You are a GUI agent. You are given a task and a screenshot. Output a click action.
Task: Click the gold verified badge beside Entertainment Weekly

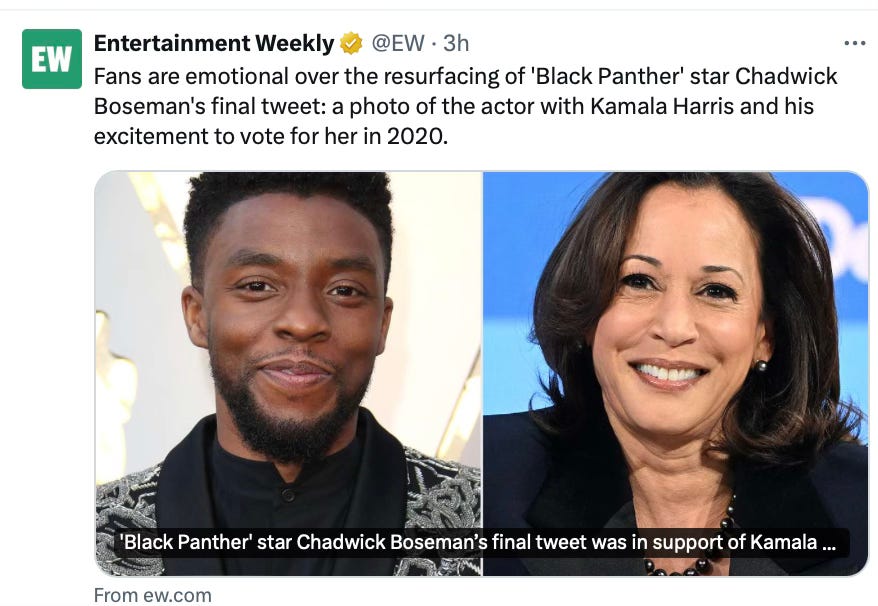coord(350,43)
